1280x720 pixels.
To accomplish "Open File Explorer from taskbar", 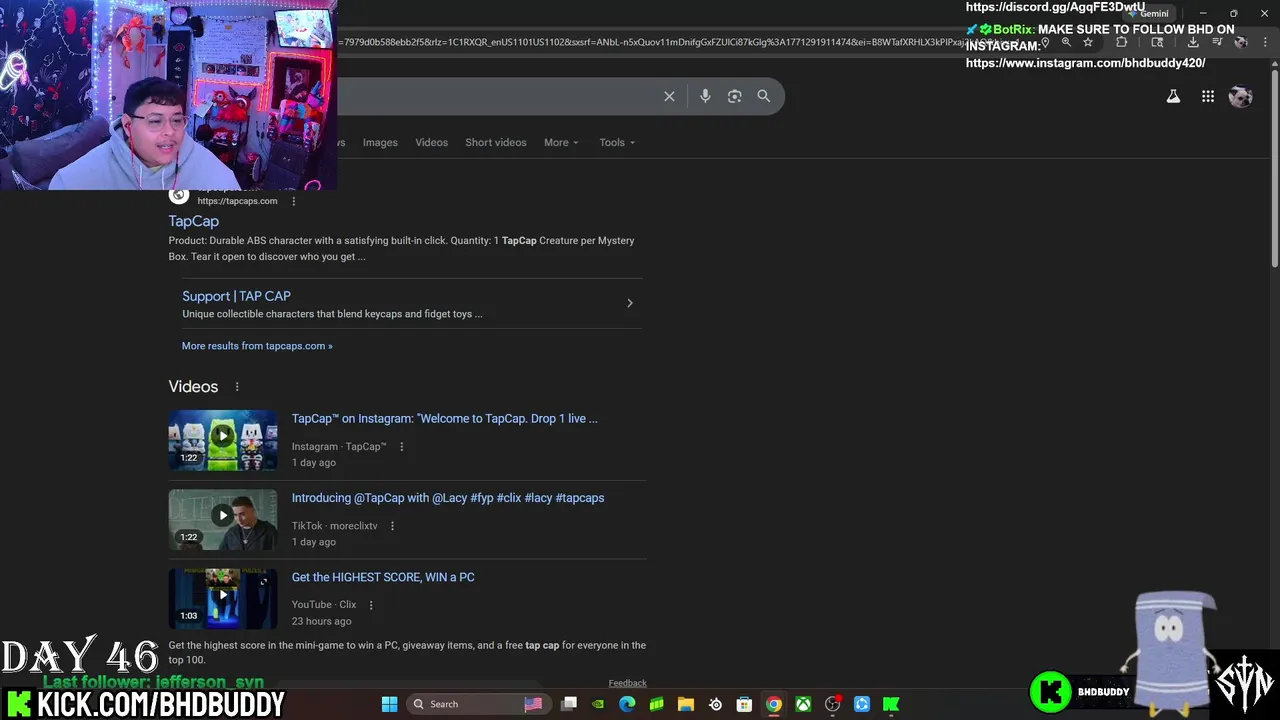I will [x=686, y=704].
